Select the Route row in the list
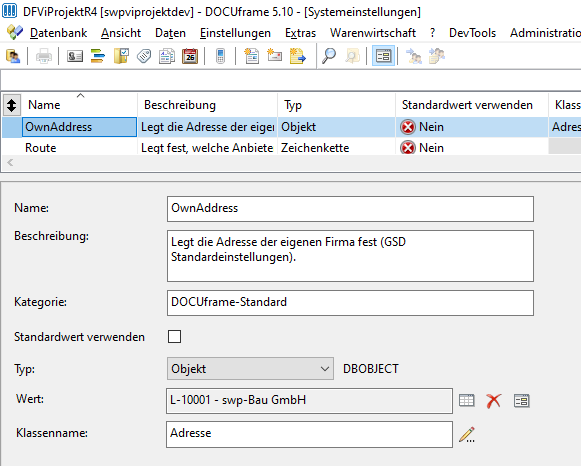 (x=290, y=148)
